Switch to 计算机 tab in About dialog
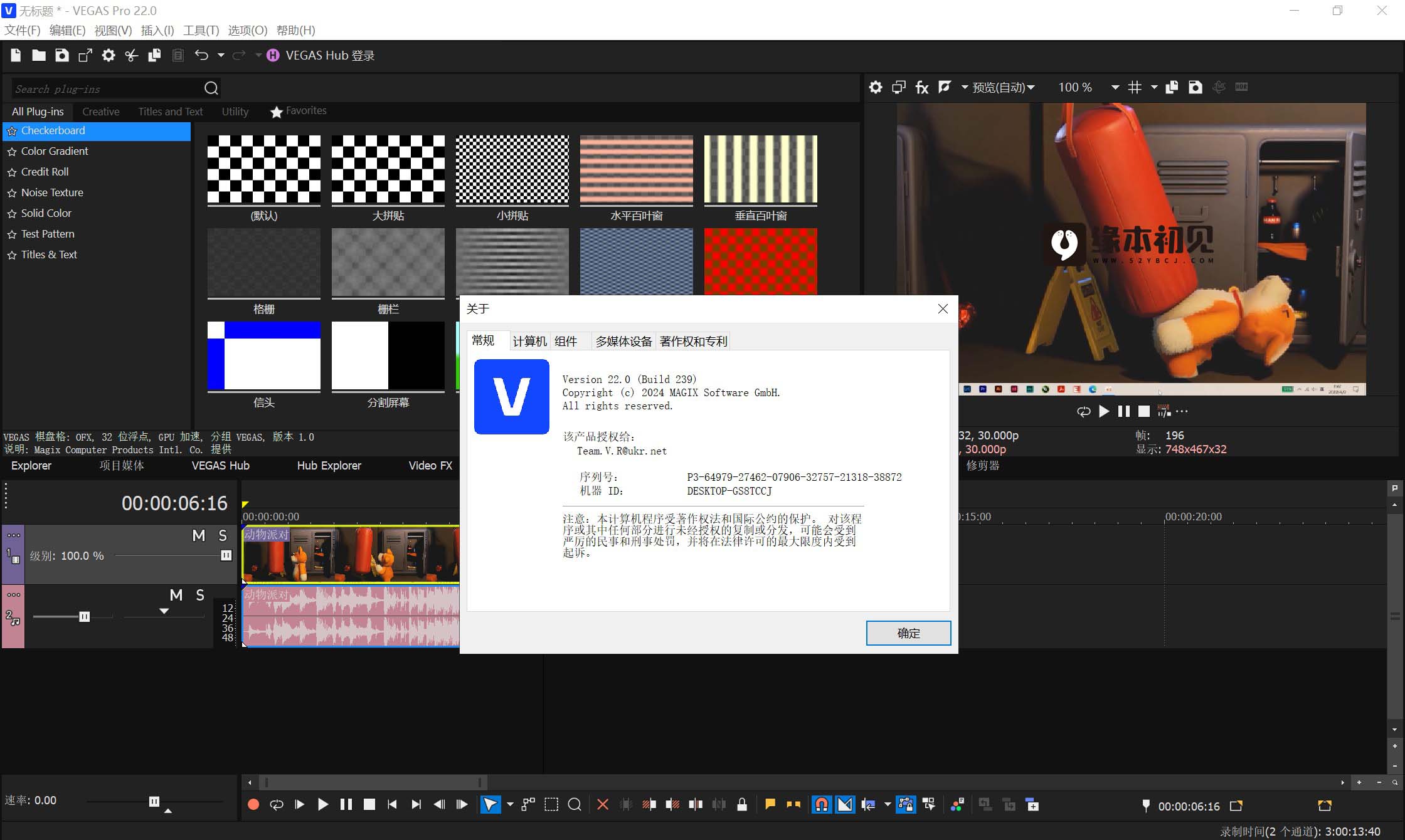The height and width of the screenshot is (840, 1405). [x=529, y=341]
